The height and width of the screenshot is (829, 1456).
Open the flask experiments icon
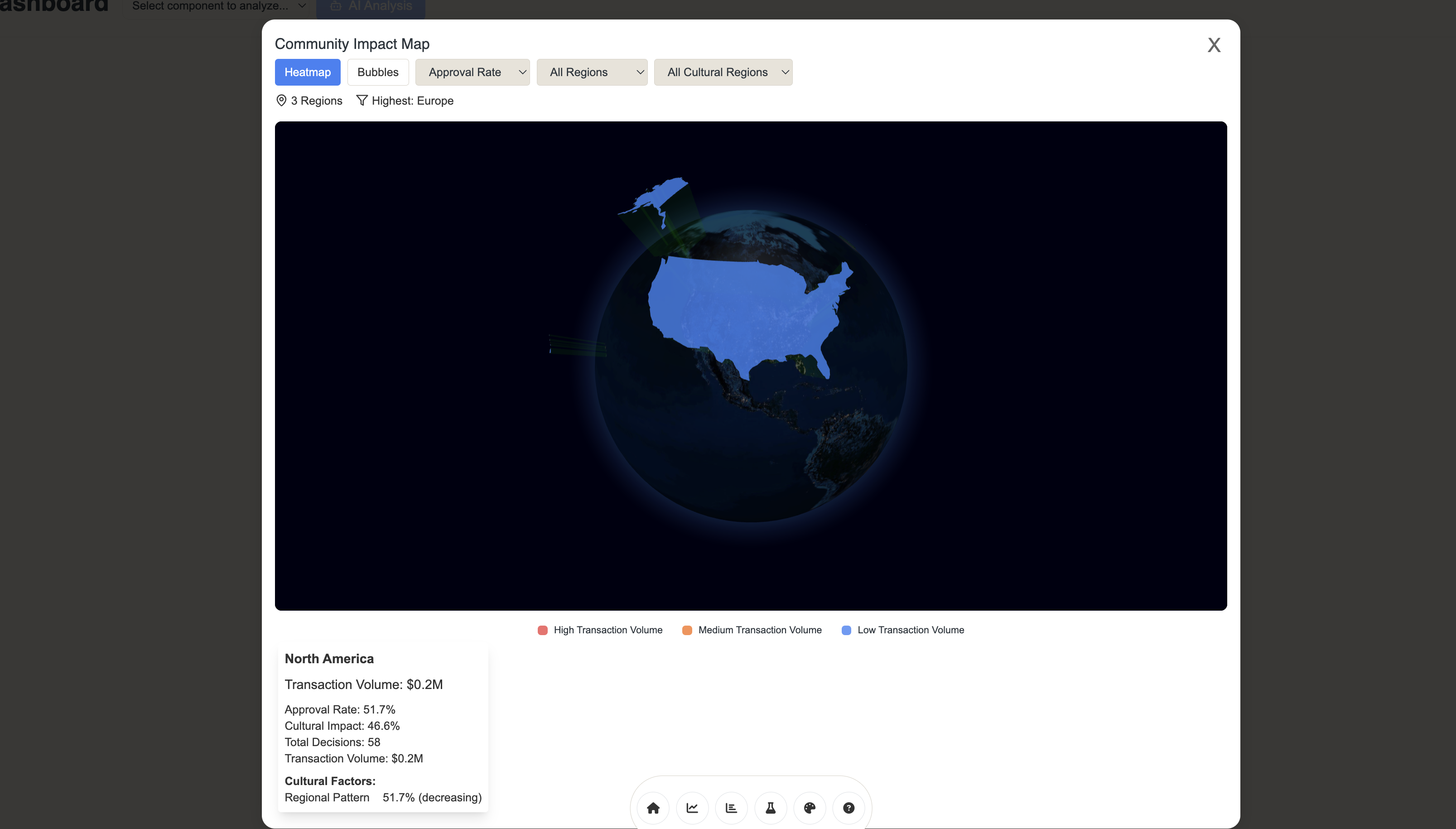771,807
